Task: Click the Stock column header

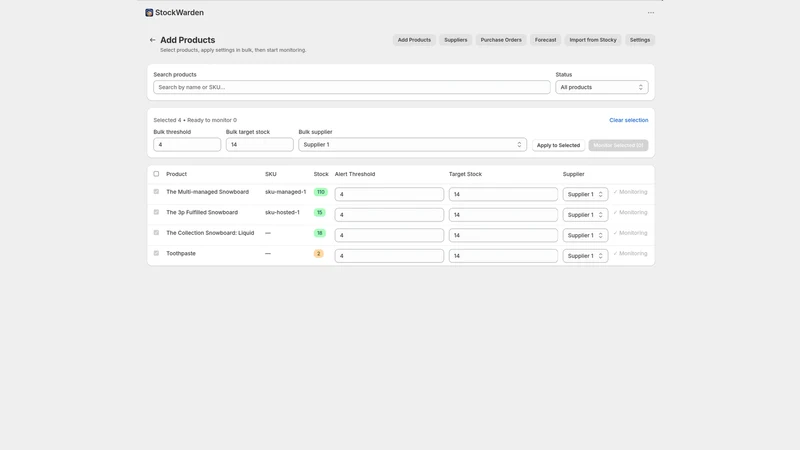Action: (321, 174)
